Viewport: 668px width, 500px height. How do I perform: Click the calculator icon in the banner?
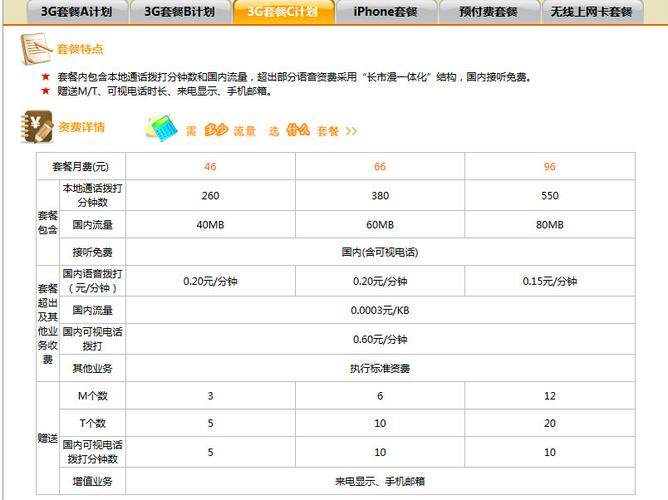tap(161, 127)
